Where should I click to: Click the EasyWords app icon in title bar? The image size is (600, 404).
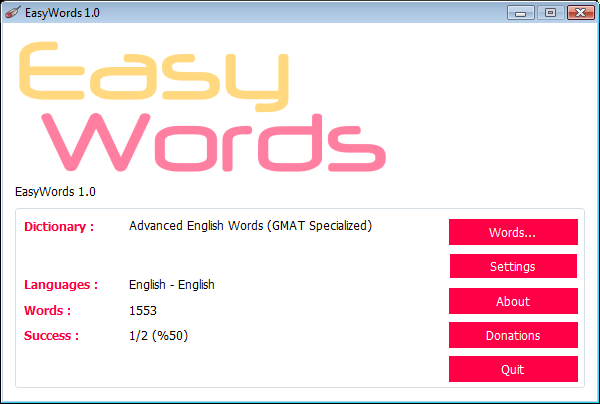(13, 12)
